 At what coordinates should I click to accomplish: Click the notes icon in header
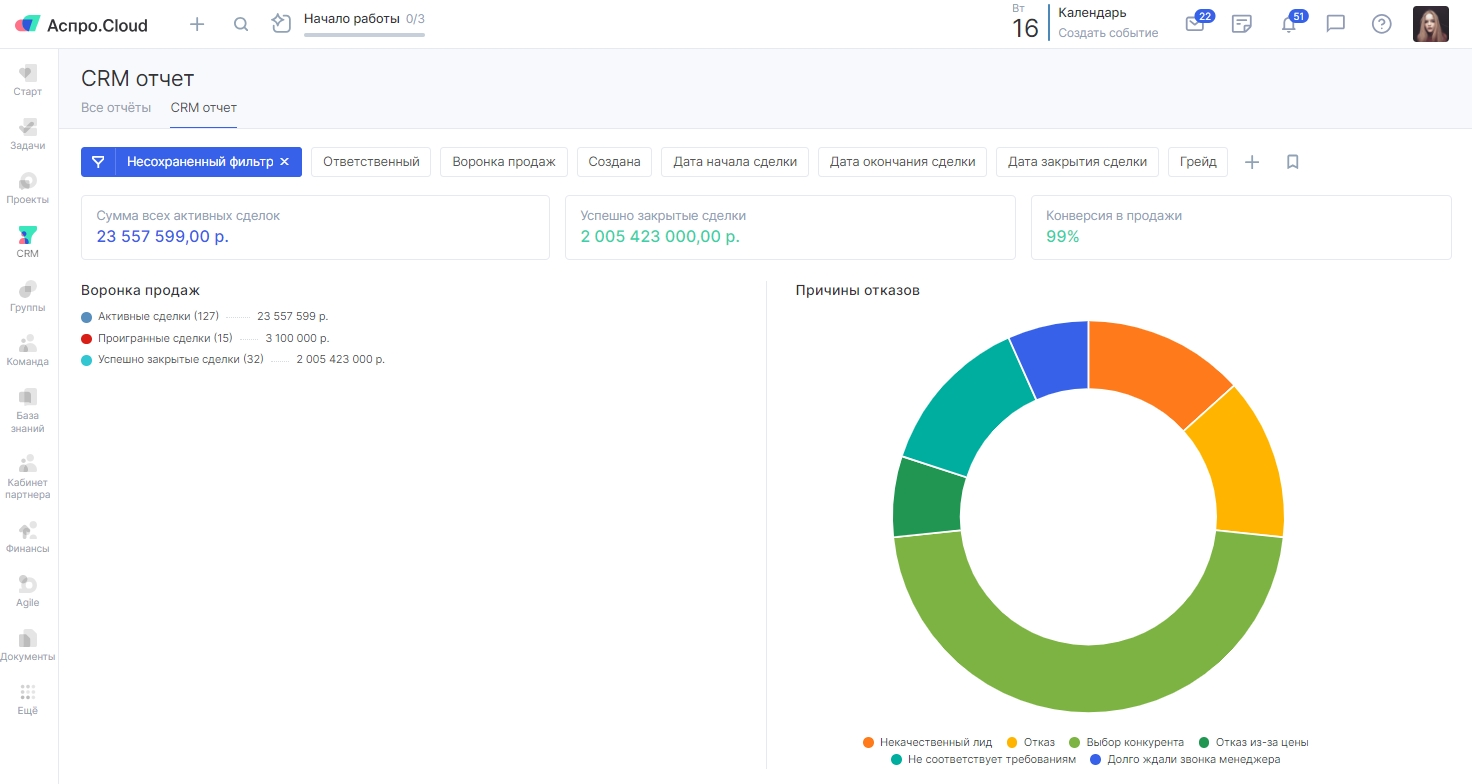[x=1242, y=24]
